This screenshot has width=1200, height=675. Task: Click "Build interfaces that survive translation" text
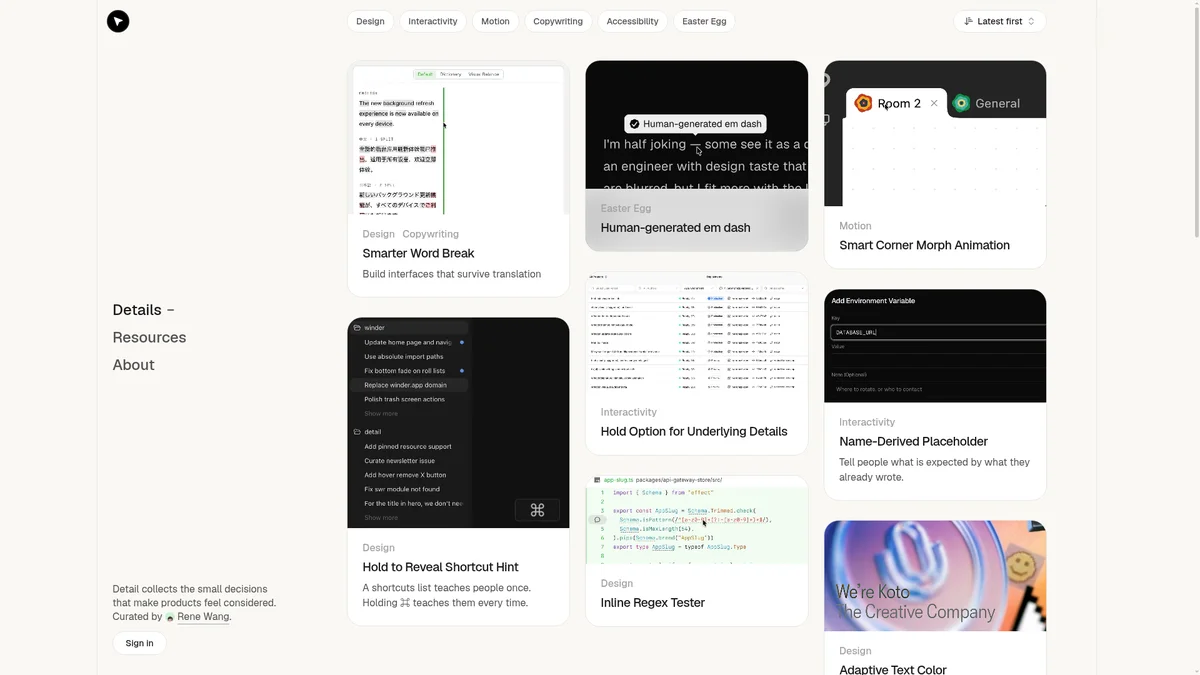(x=452, y=274)
